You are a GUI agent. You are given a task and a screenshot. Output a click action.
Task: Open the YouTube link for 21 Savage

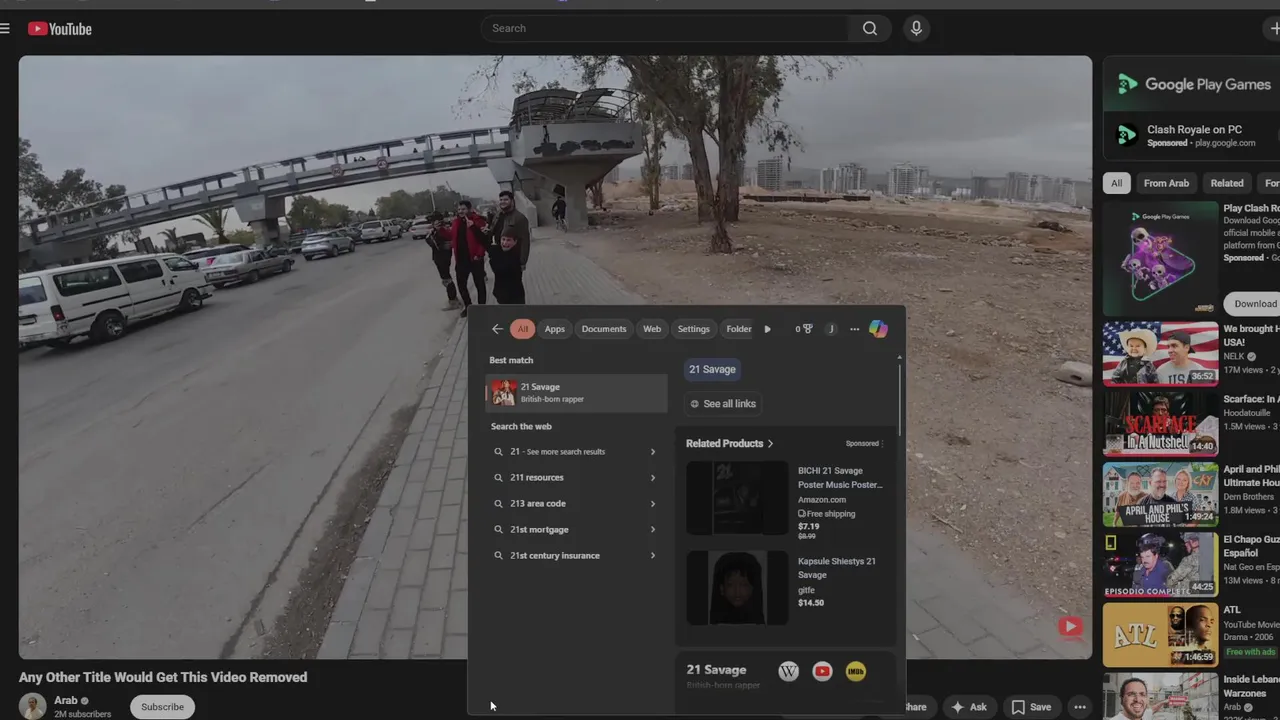822,671
